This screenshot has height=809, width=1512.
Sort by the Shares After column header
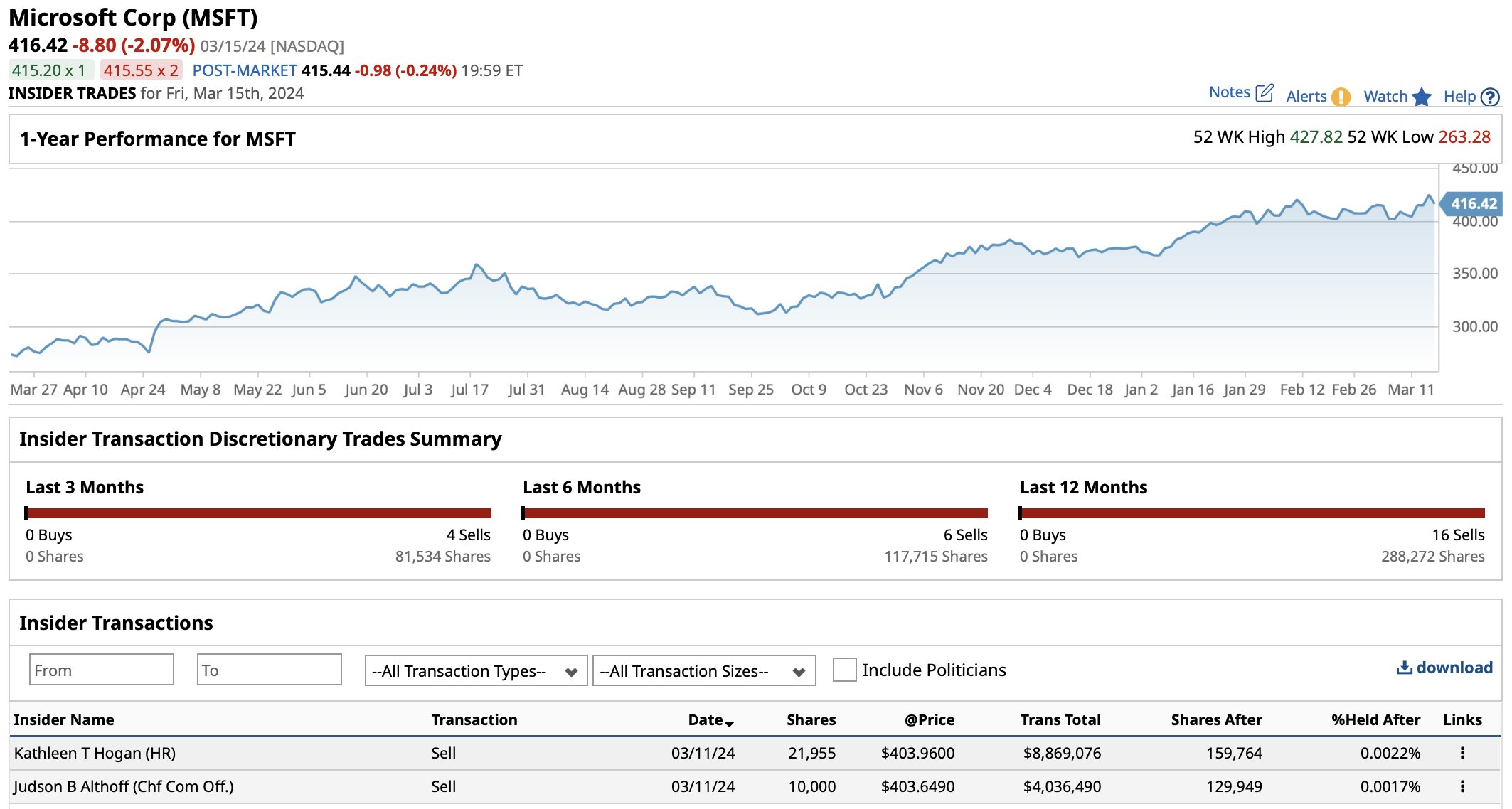point(1217,719)
